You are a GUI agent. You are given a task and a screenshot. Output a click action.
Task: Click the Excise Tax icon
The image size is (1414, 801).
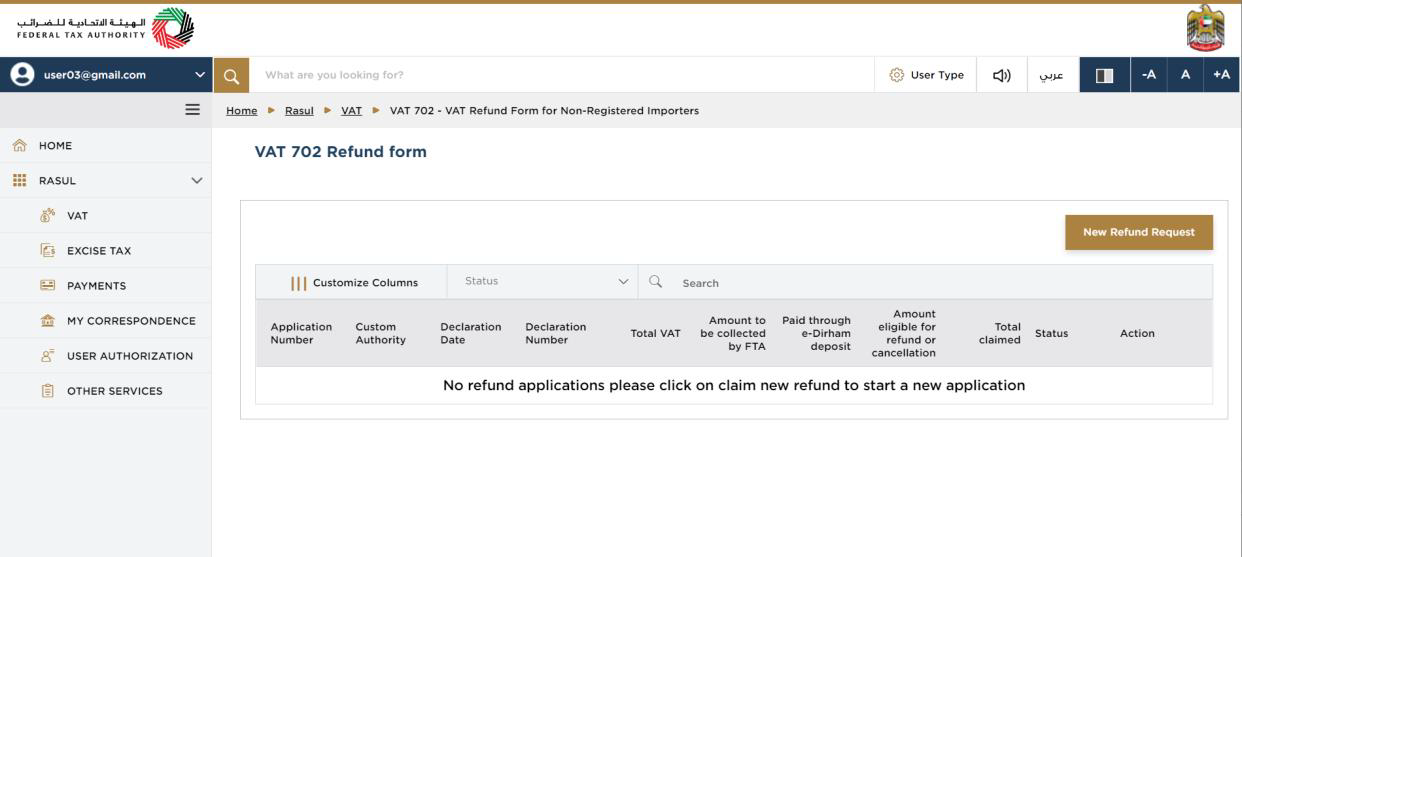pos(47,251)
